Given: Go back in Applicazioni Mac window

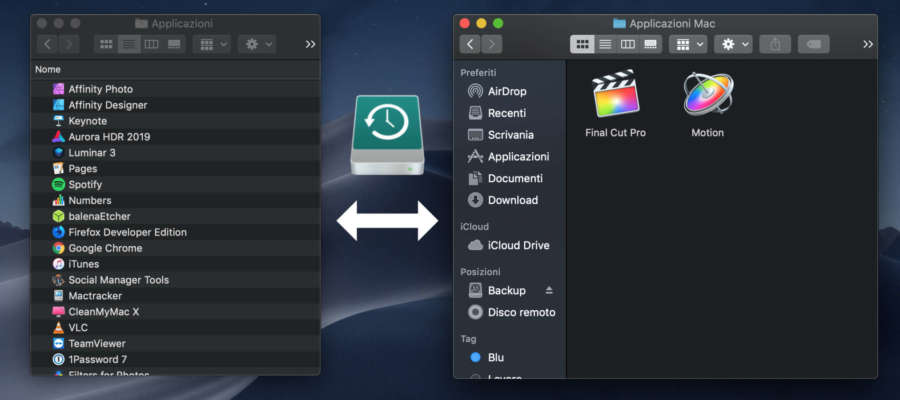Looking at the screenshot, I should [x=470, y=44].
